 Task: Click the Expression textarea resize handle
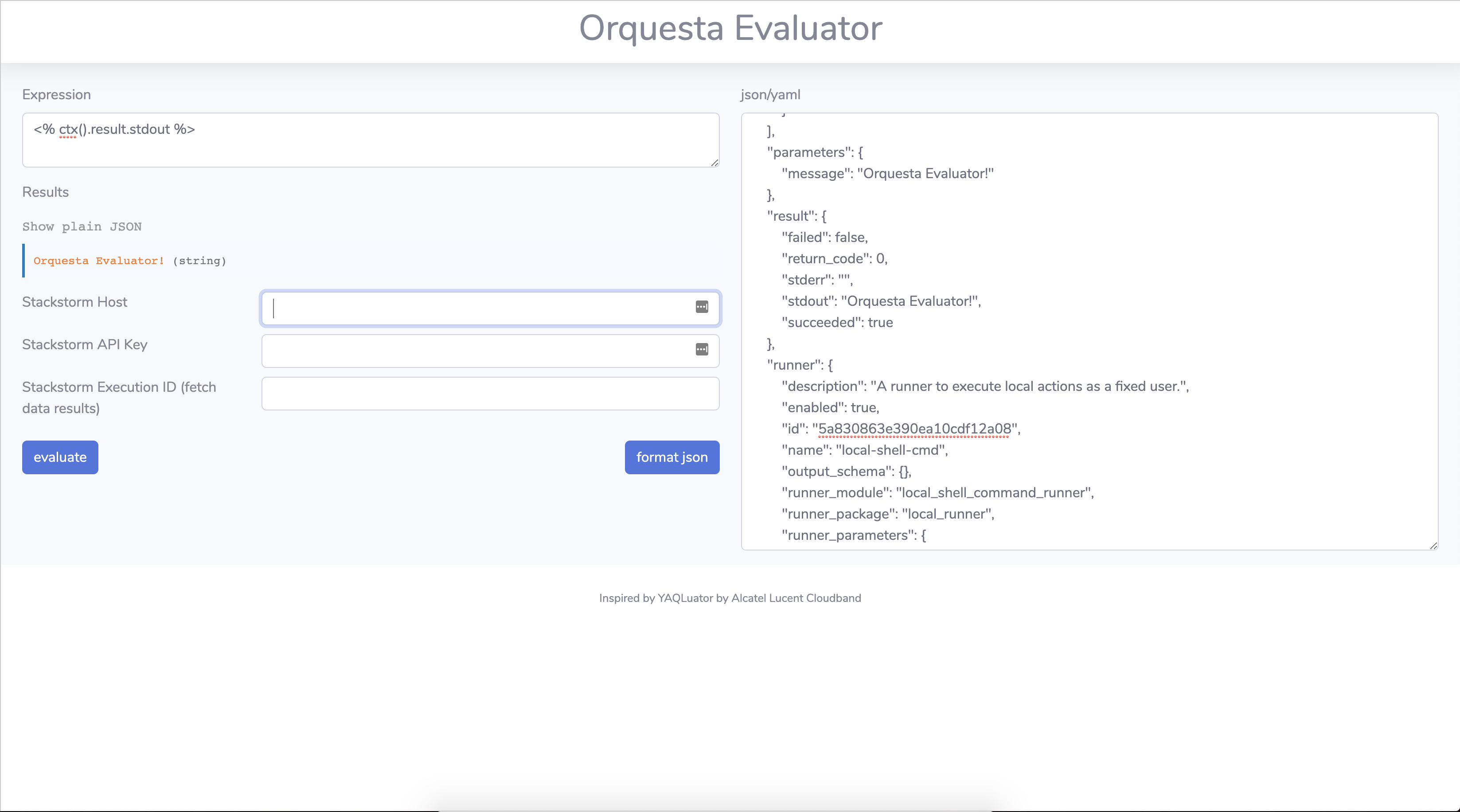[714, 163]
